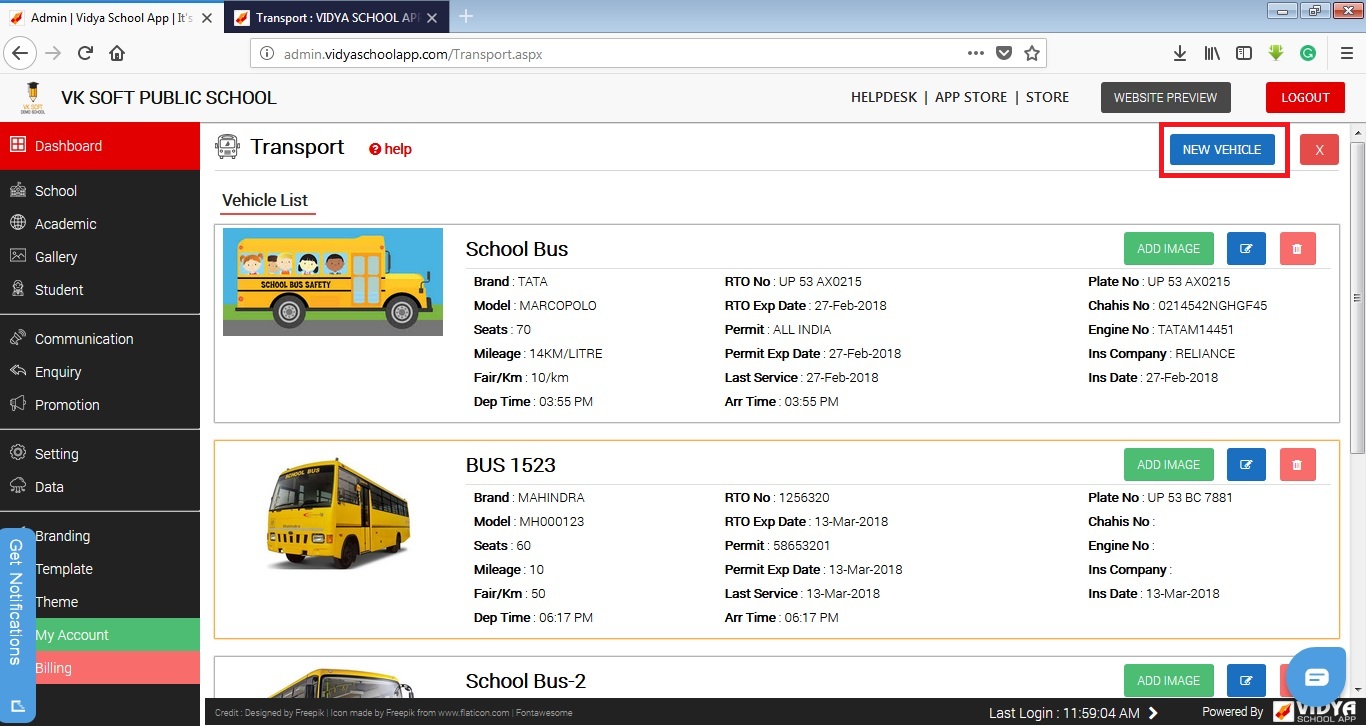Add image to School Bus vehicle
Image resolution: width=1366 pixels, height=726 pixels.
tap(1168, 249)
